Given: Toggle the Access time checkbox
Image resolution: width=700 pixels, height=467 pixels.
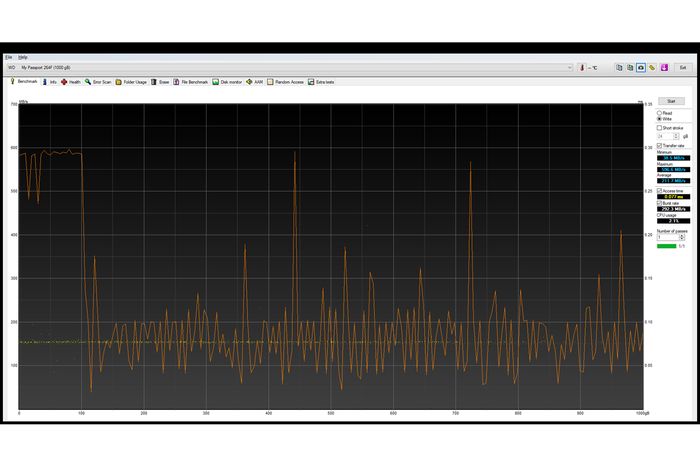Looking at the screenshot, I should 659,191.
